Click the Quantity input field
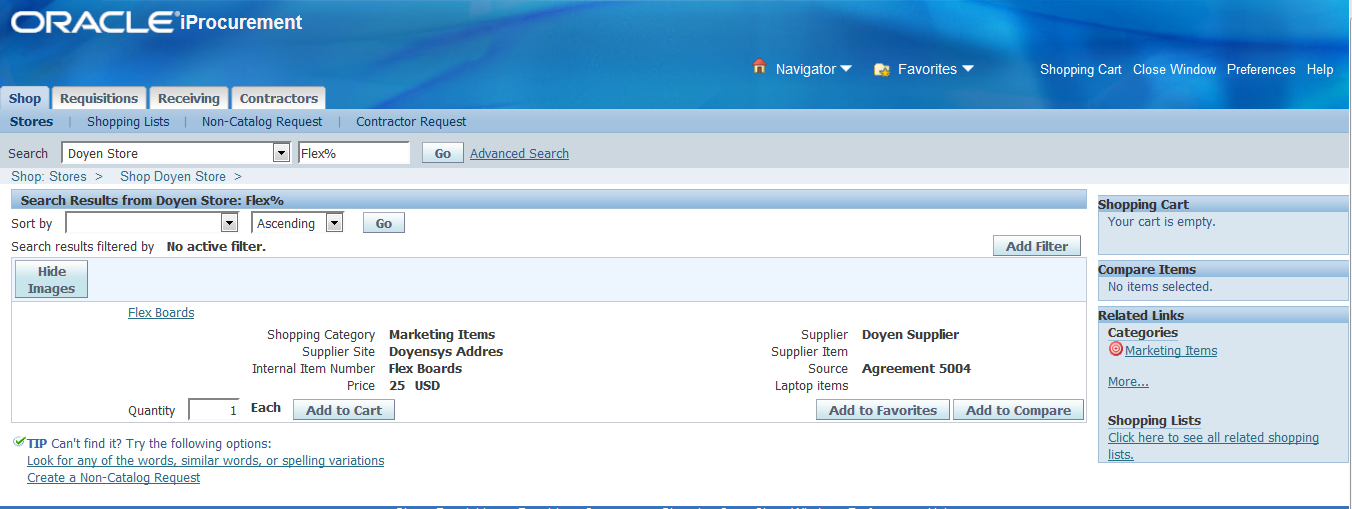This screenshot has width=1352, height=509. tap(214, 410)
